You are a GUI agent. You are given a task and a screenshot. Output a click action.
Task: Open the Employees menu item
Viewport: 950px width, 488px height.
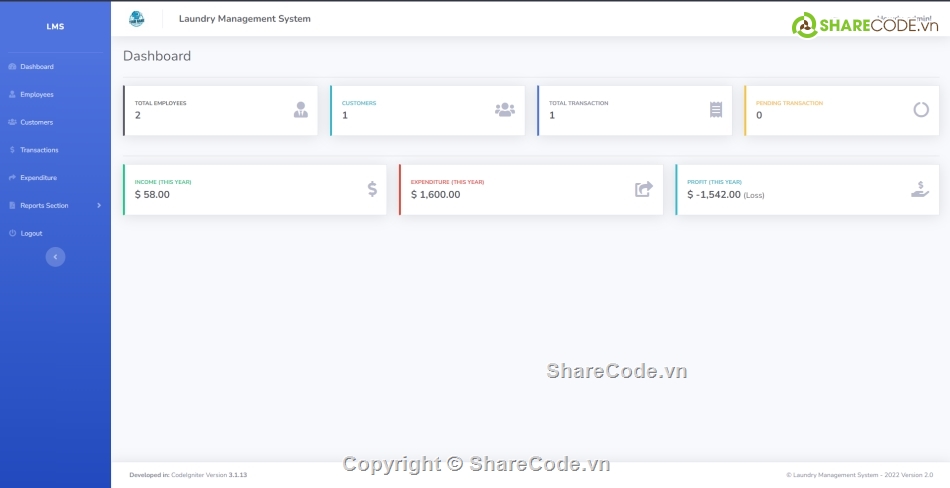[x=55, y=95]
